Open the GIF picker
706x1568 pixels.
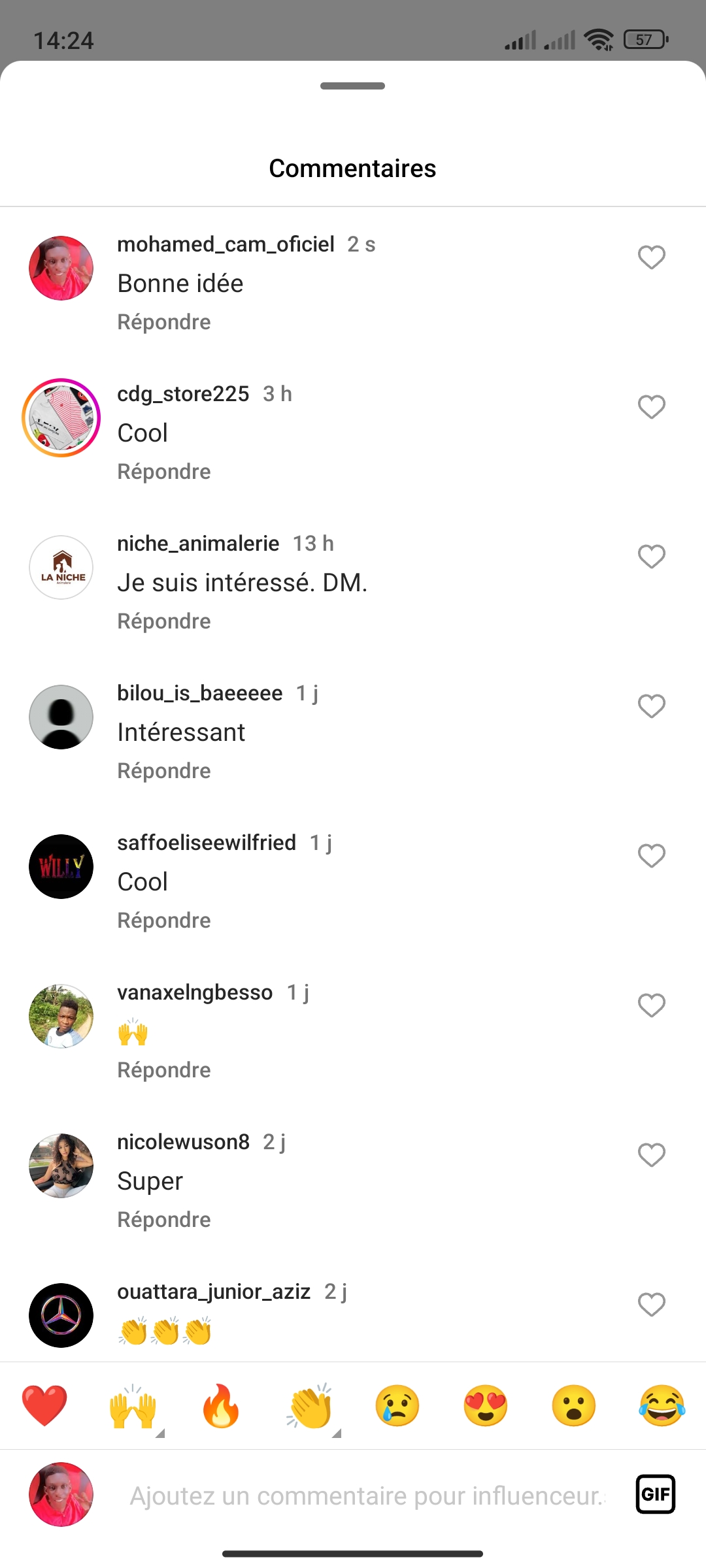point(655,1494)
